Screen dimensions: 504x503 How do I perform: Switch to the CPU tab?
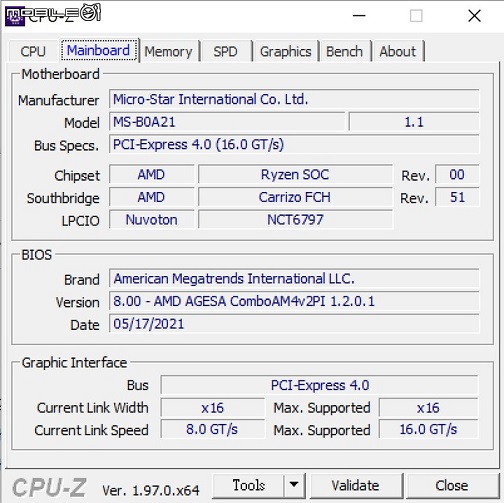click(x=33, y=51)
